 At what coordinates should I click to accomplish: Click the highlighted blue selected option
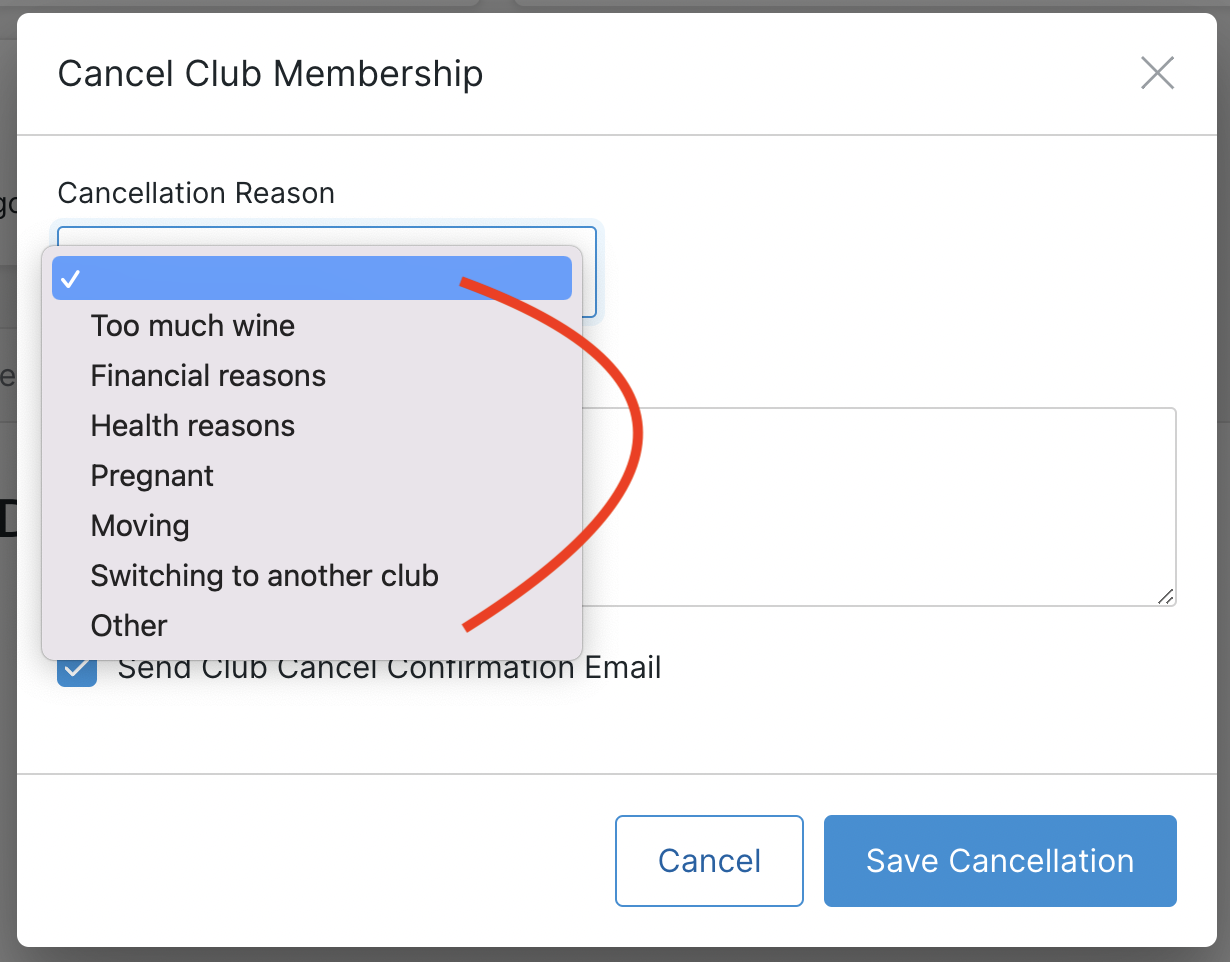(x=311, y=278)
